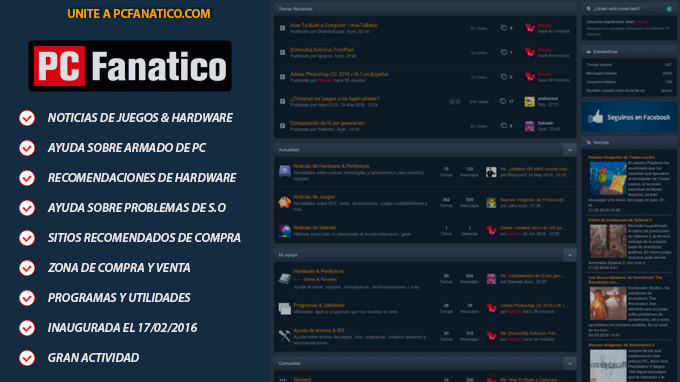Click topic status icon for '¿Compran los juegos...'

282,101
